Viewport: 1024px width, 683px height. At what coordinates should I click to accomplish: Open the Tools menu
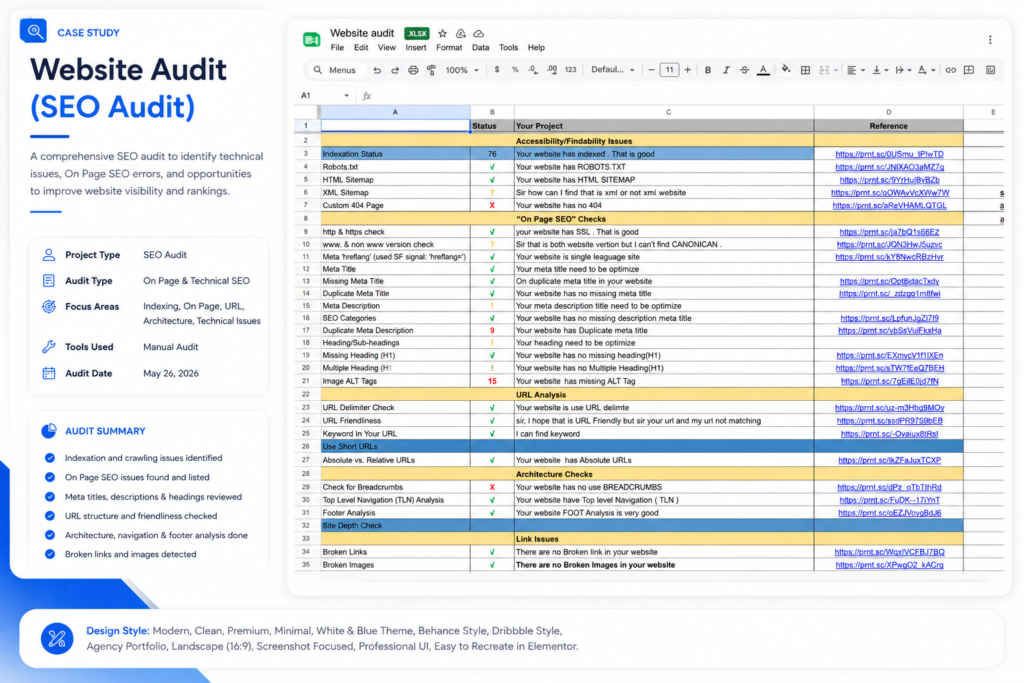[508, 48]
